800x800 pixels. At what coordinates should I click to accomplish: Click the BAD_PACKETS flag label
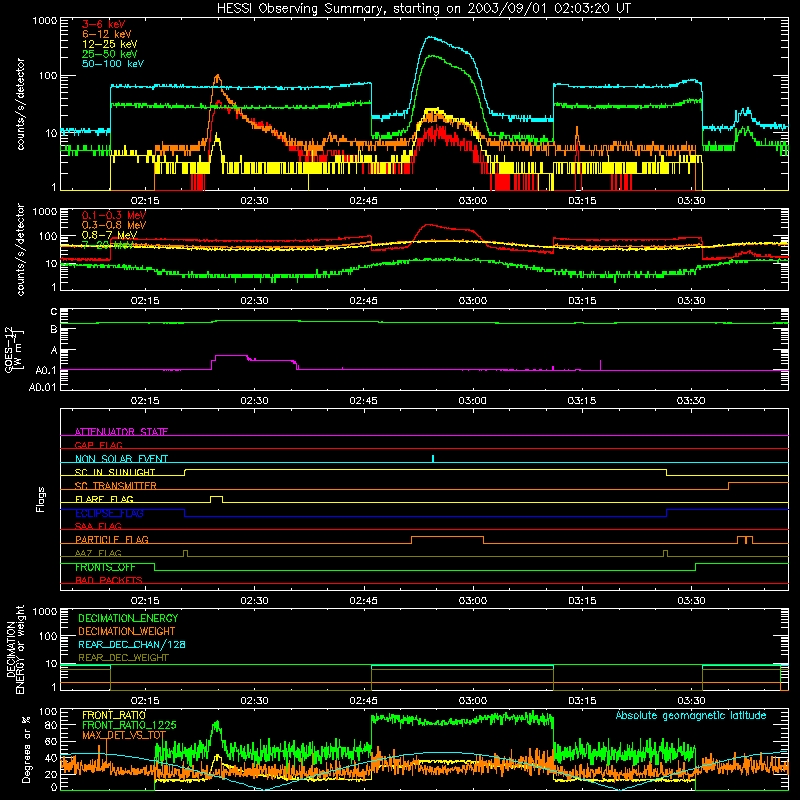[x=109, y=580]
